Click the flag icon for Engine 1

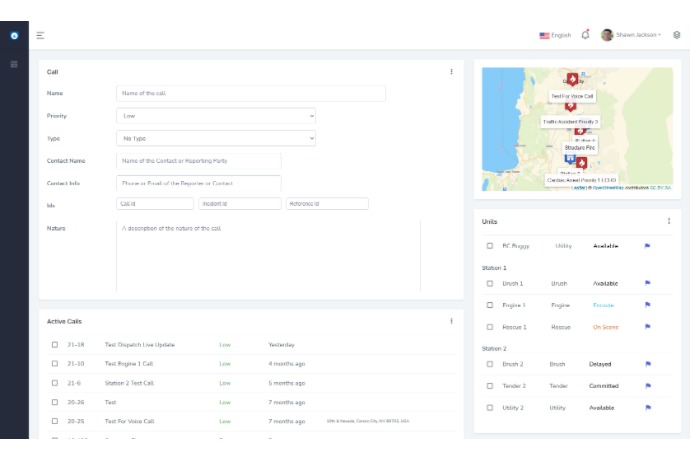647,305
